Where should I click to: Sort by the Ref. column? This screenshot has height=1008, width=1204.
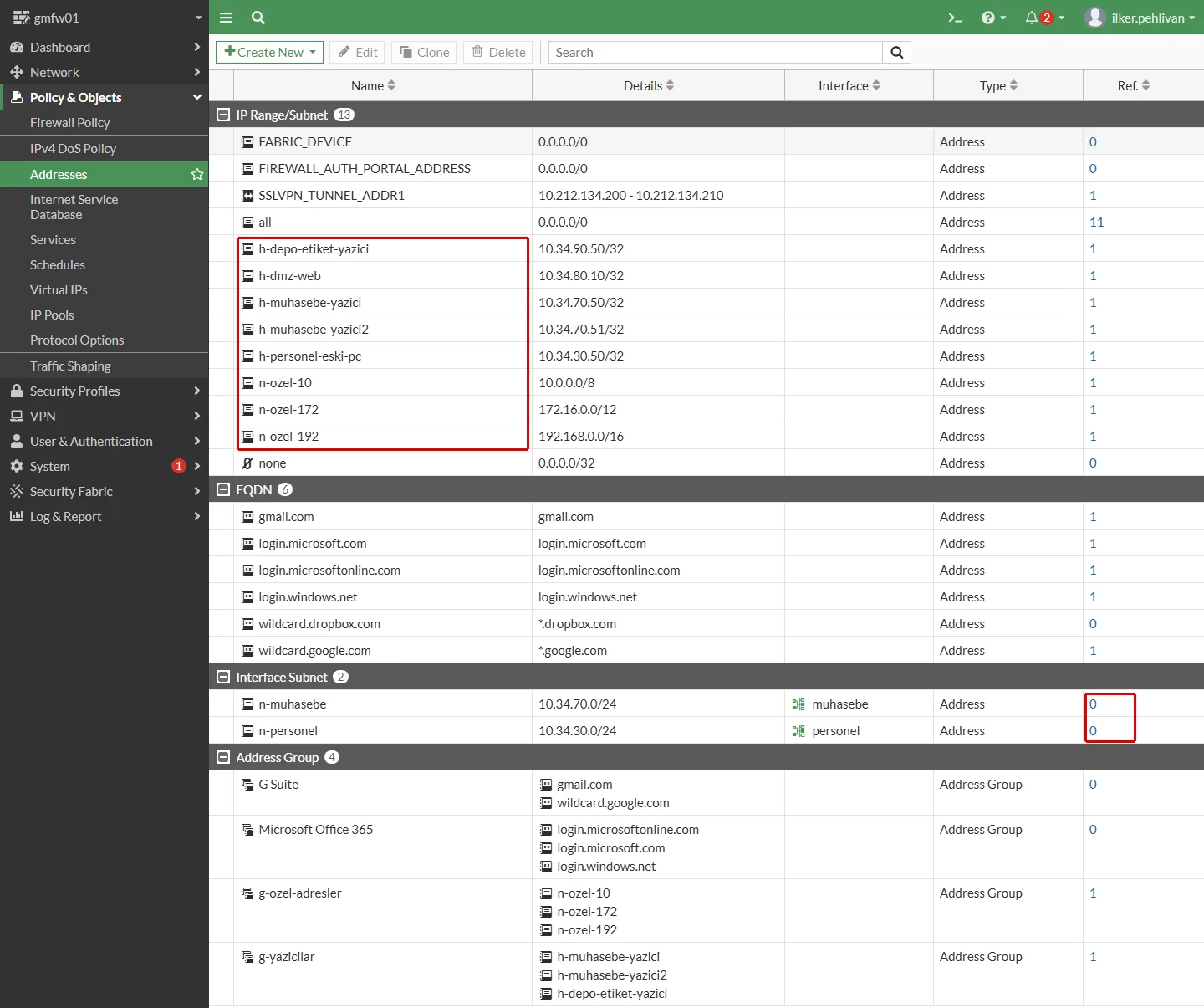[x=1134, y=85]
